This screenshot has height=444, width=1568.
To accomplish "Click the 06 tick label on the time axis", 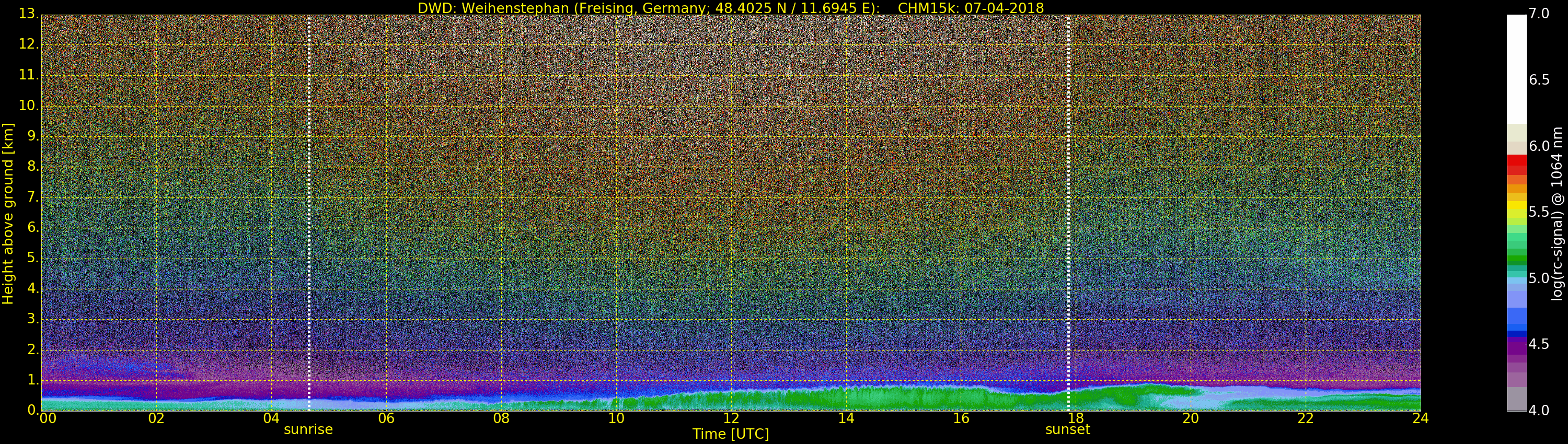I will [x=386, y=418].
